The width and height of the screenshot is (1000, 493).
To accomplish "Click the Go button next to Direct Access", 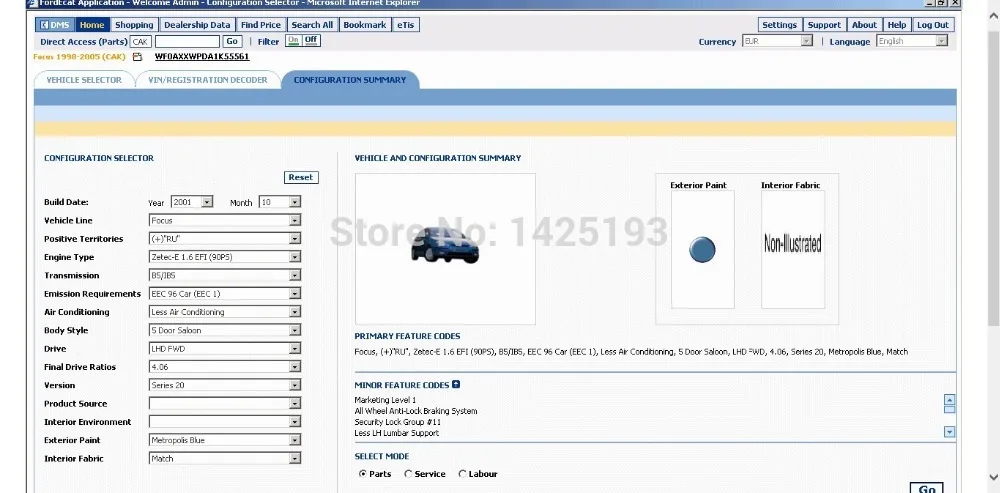I will point(232,41).
